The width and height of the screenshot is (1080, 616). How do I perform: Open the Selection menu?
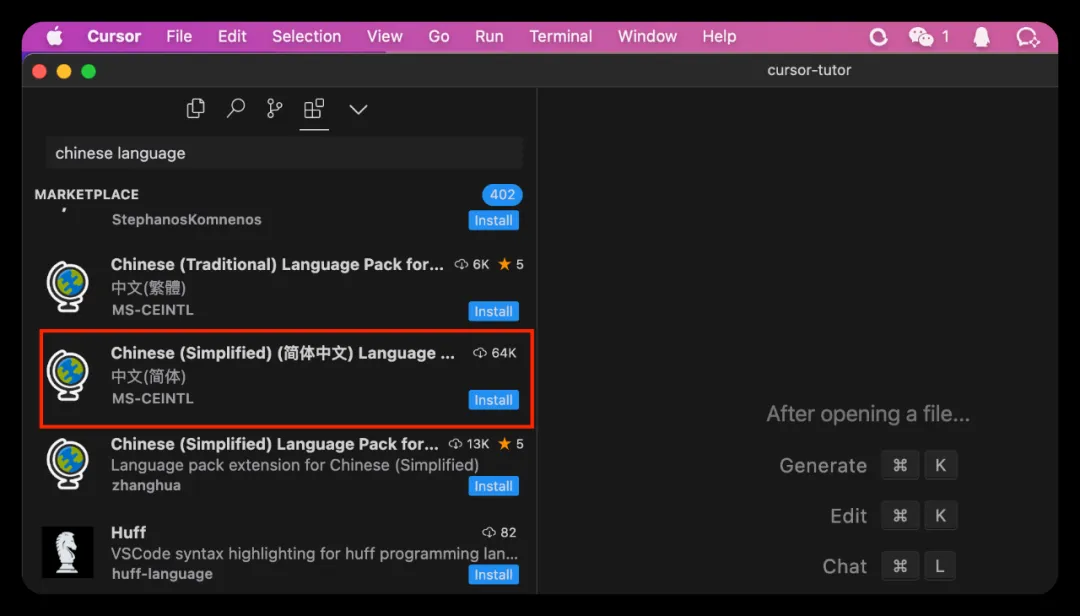pos(307,37)
